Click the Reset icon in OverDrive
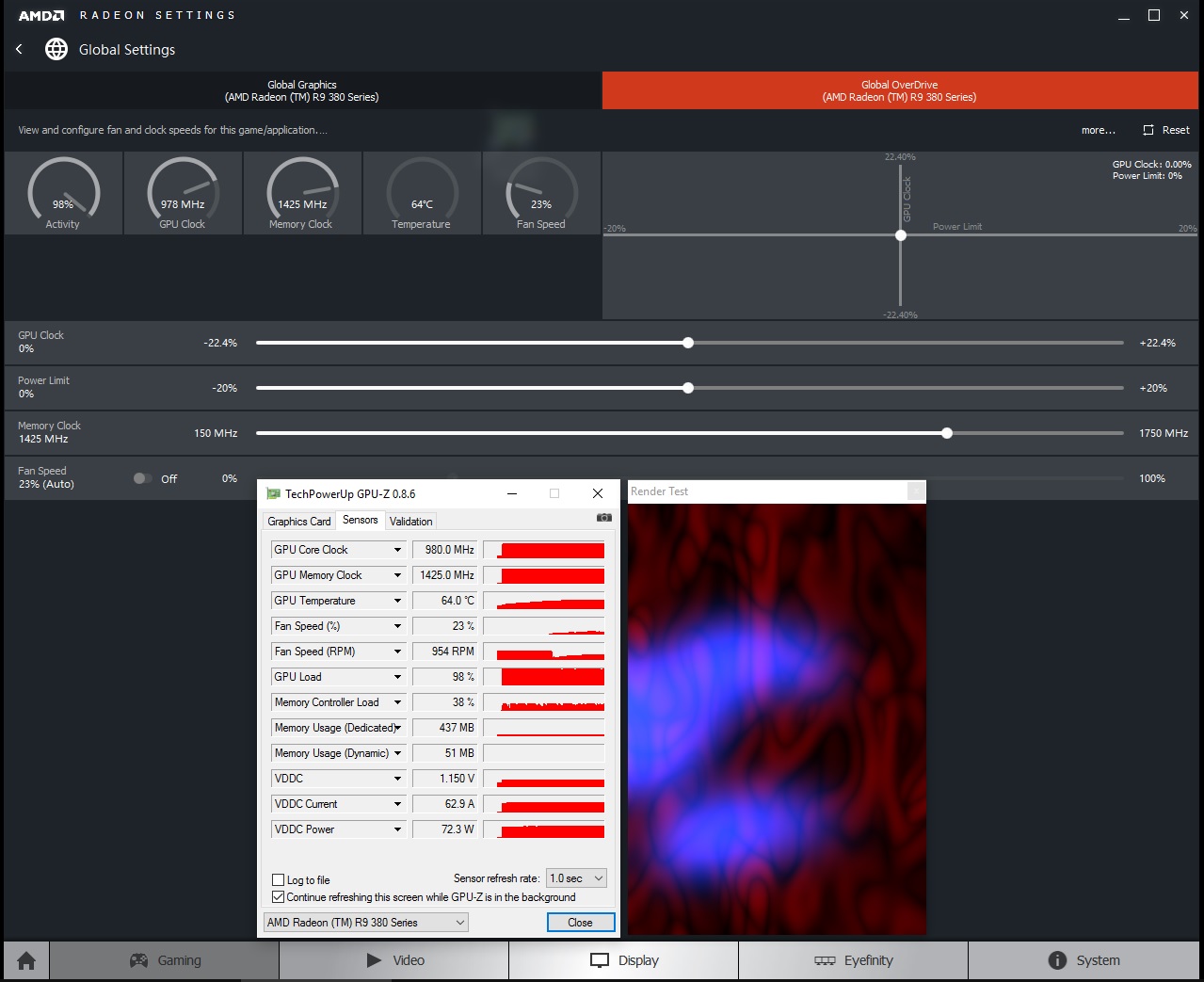1204x982 pixels. pyautogui.click(x=1148, y=130)
